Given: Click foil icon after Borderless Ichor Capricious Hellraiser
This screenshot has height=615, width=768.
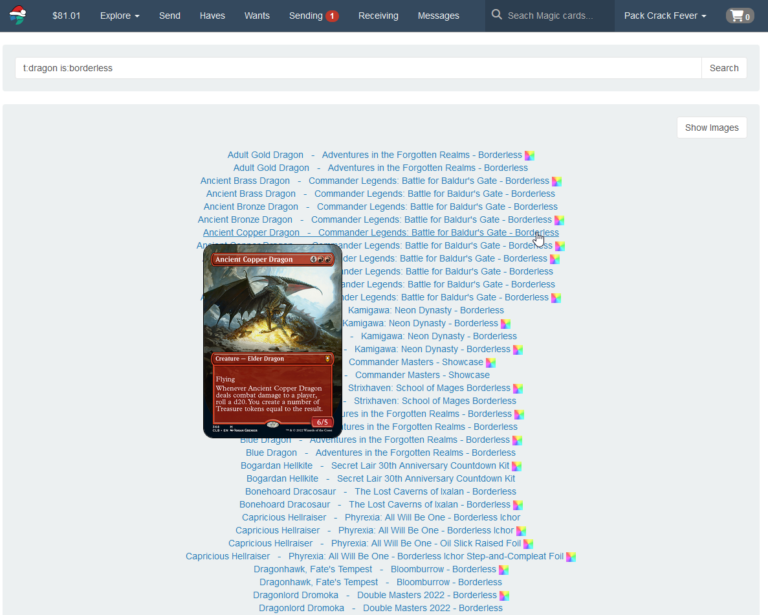Looking at the screenshot, I should pos(521,531).
